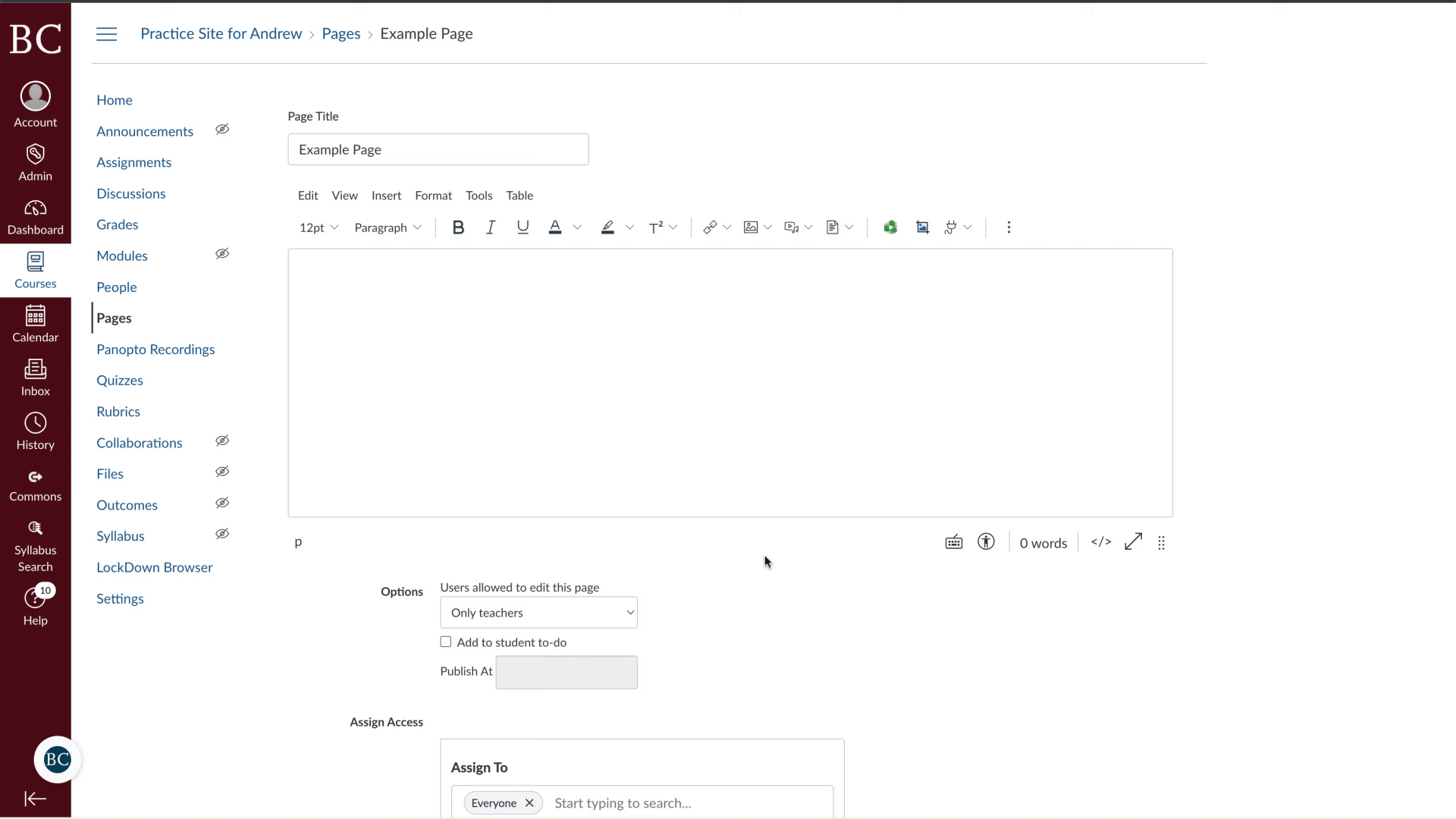The width and height of the screenshot is (1456, 819).
Task: Toggle bold text formatting
Action: (x=458, y=227)
